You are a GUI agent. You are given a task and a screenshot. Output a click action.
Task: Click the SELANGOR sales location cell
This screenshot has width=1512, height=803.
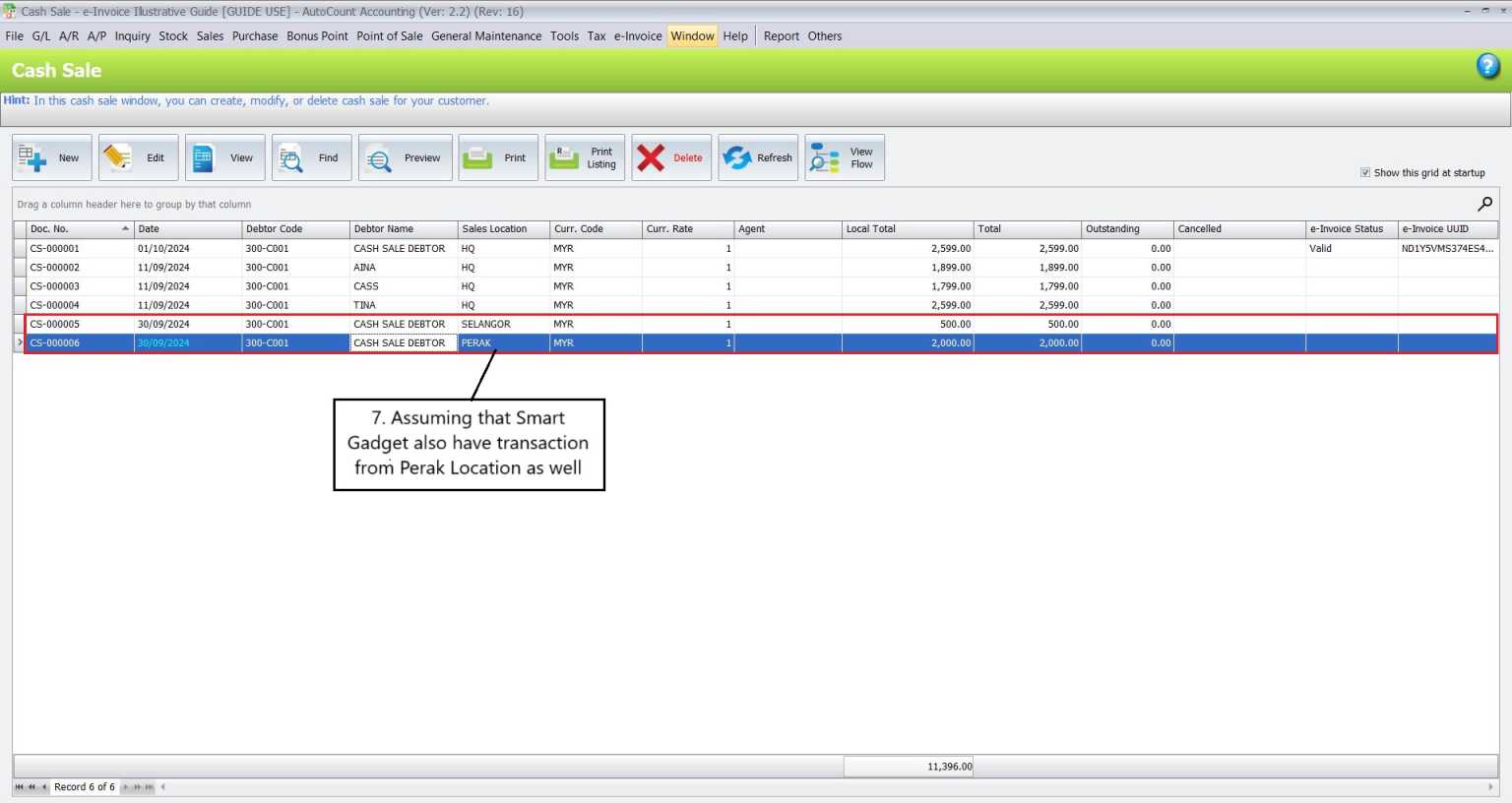click(x=504, y=324)
